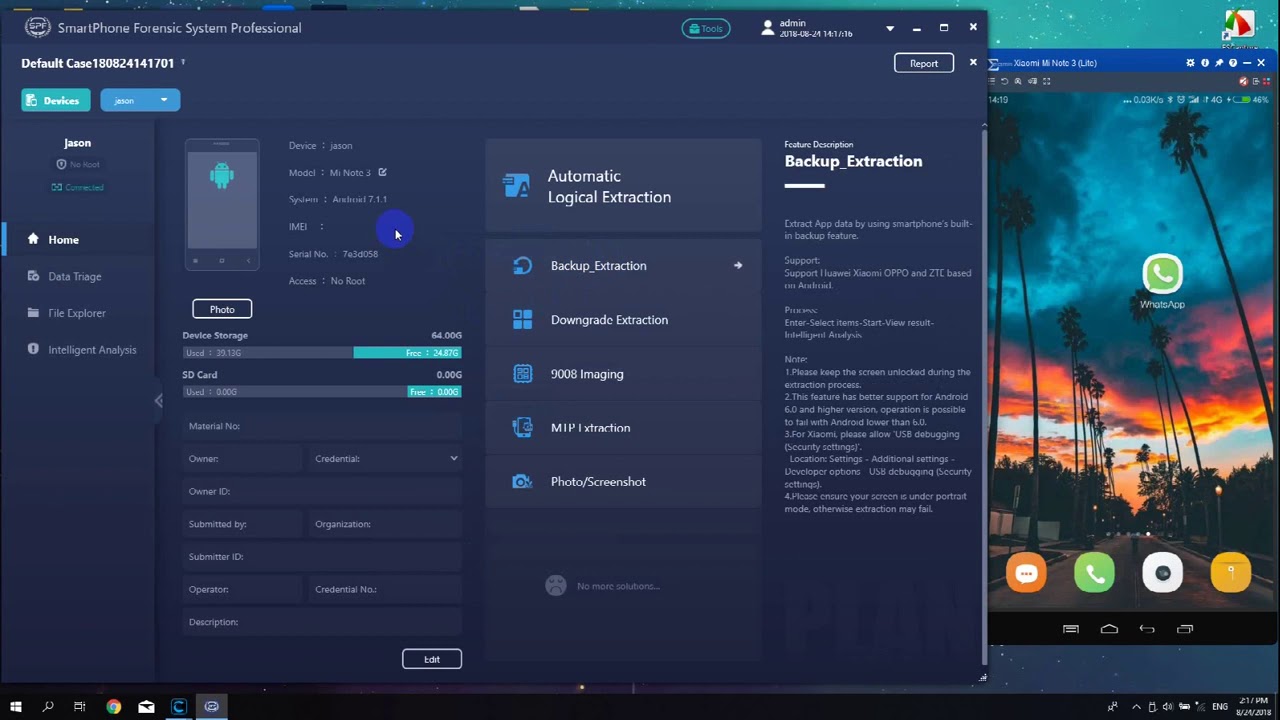This screenshot has width=1280, height=720.
Task: Click the Submitter ID field
Action: pos(322,557)
